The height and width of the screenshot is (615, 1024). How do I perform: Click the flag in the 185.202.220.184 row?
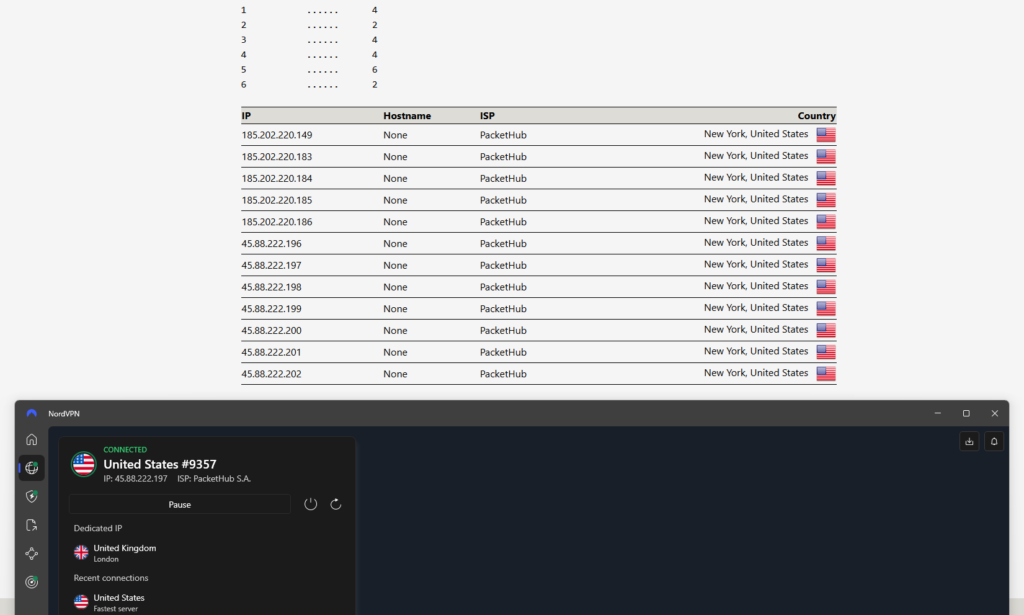826,178
